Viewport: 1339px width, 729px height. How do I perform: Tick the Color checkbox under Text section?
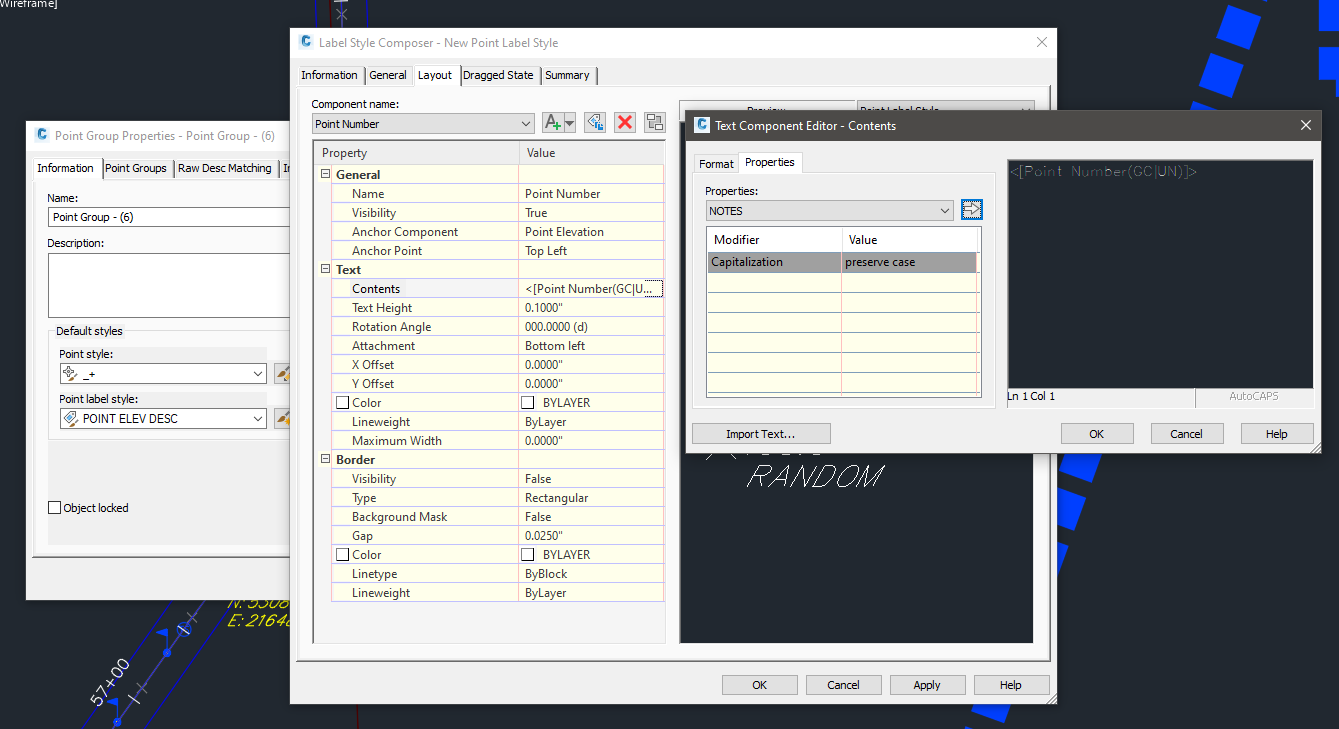343,403
